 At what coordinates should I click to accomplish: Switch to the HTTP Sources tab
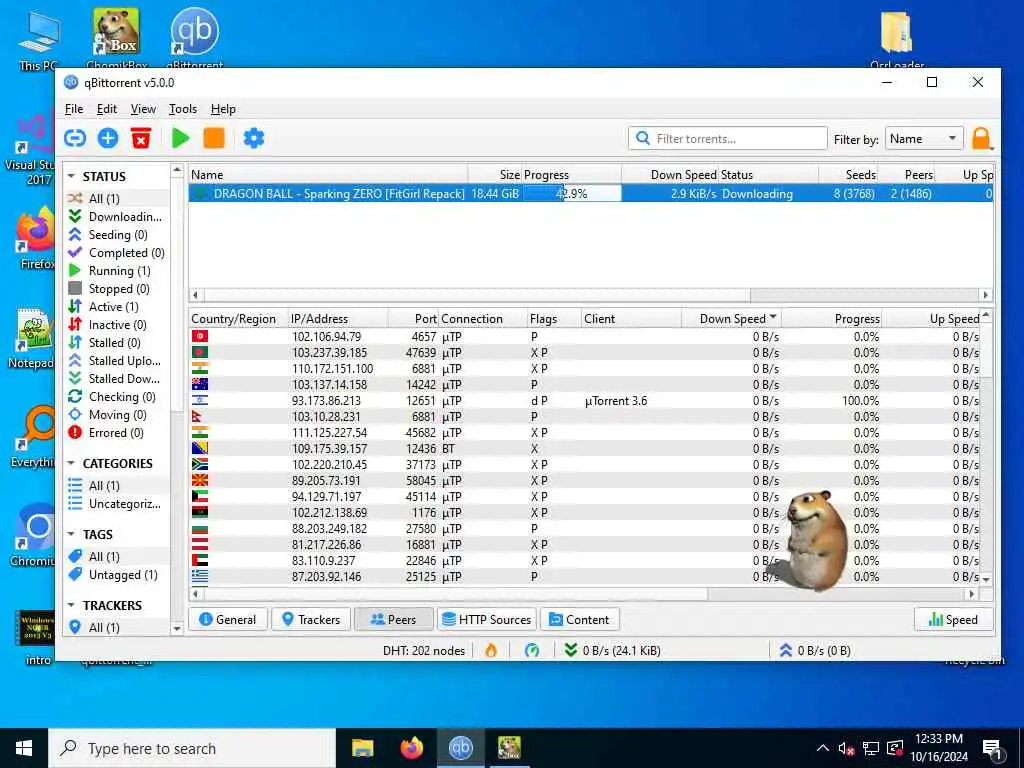coord(487,619)
